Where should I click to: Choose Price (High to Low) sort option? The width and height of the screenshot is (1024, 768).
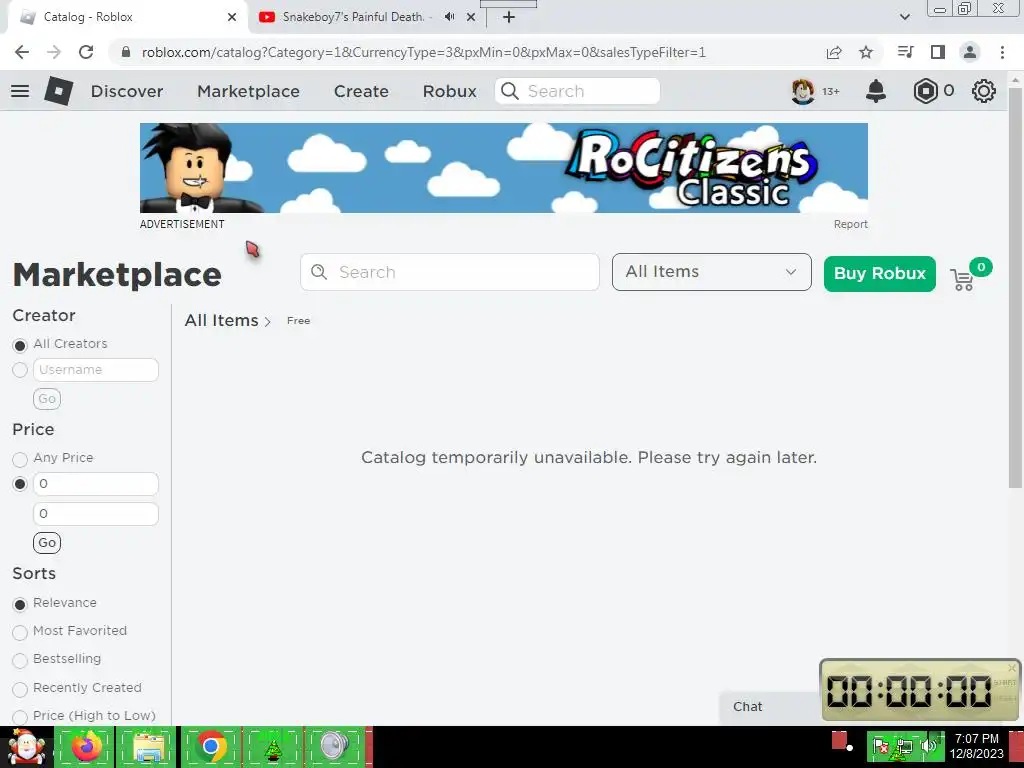click(20, 717)
